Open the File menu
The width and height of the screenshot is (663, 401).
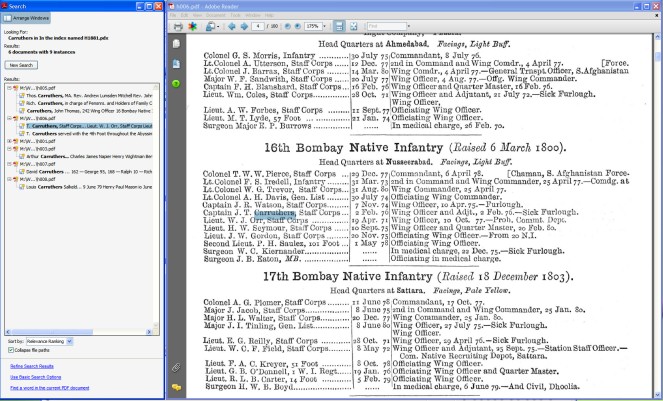pyautogui.click(x=173, y=15)
